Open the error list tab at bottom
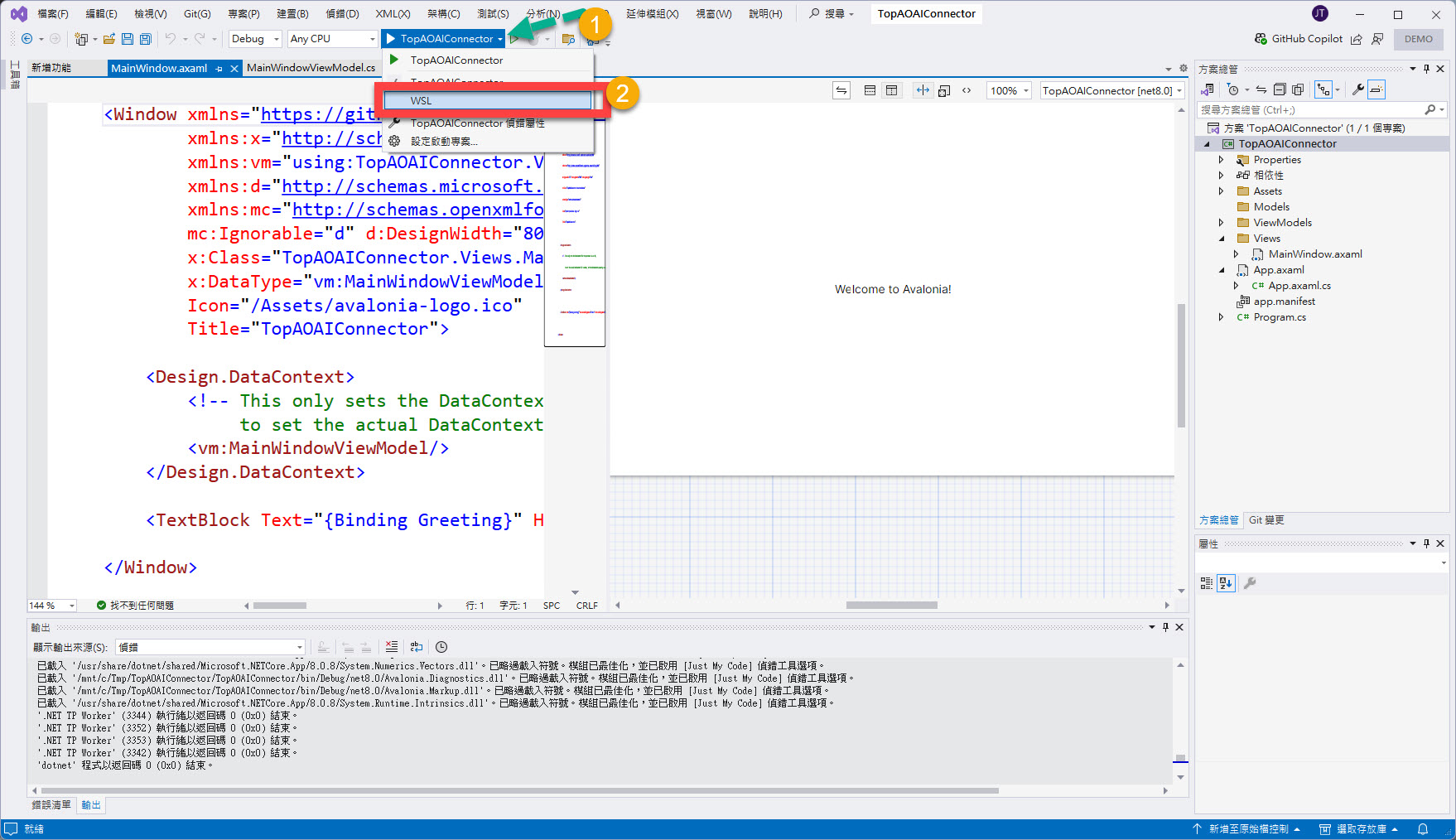Image resolution: width=1456 pixels, height=840 pixels. (51, 805)
